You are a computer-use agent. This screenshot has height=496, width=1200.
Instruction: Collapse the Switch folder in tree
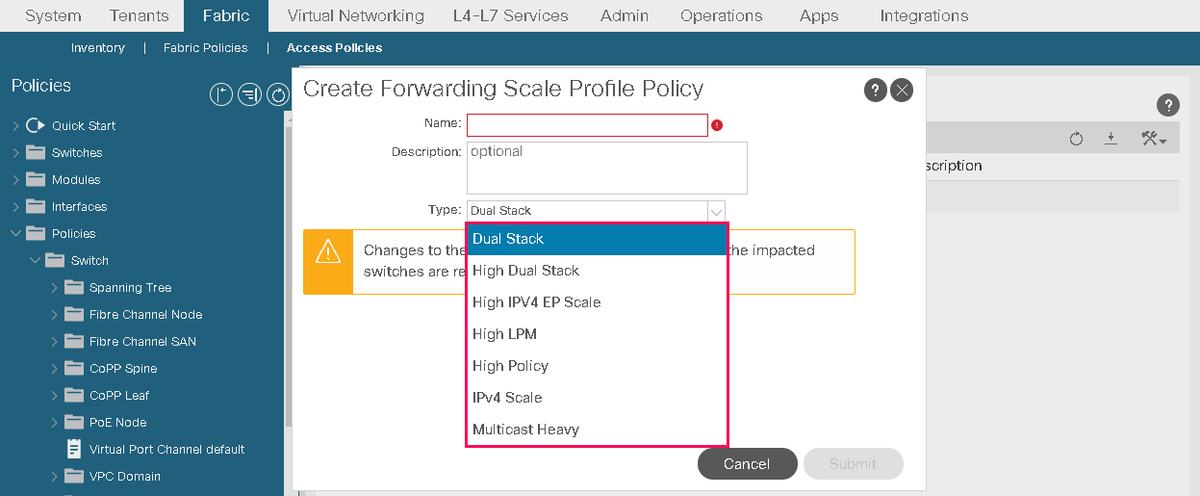click(x=35, y=260)
